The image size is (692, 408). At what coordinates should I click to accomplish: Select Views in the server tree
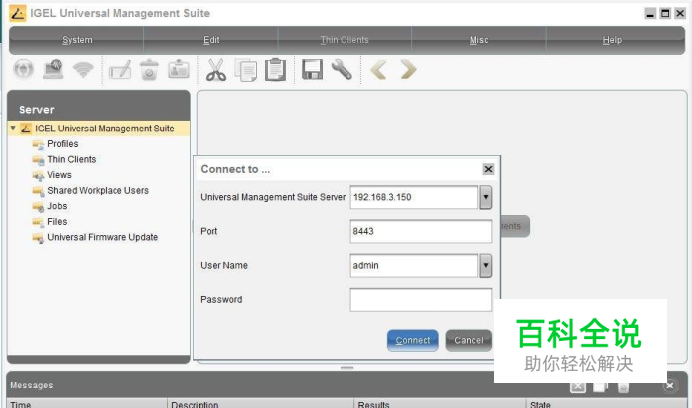point(59,175)
